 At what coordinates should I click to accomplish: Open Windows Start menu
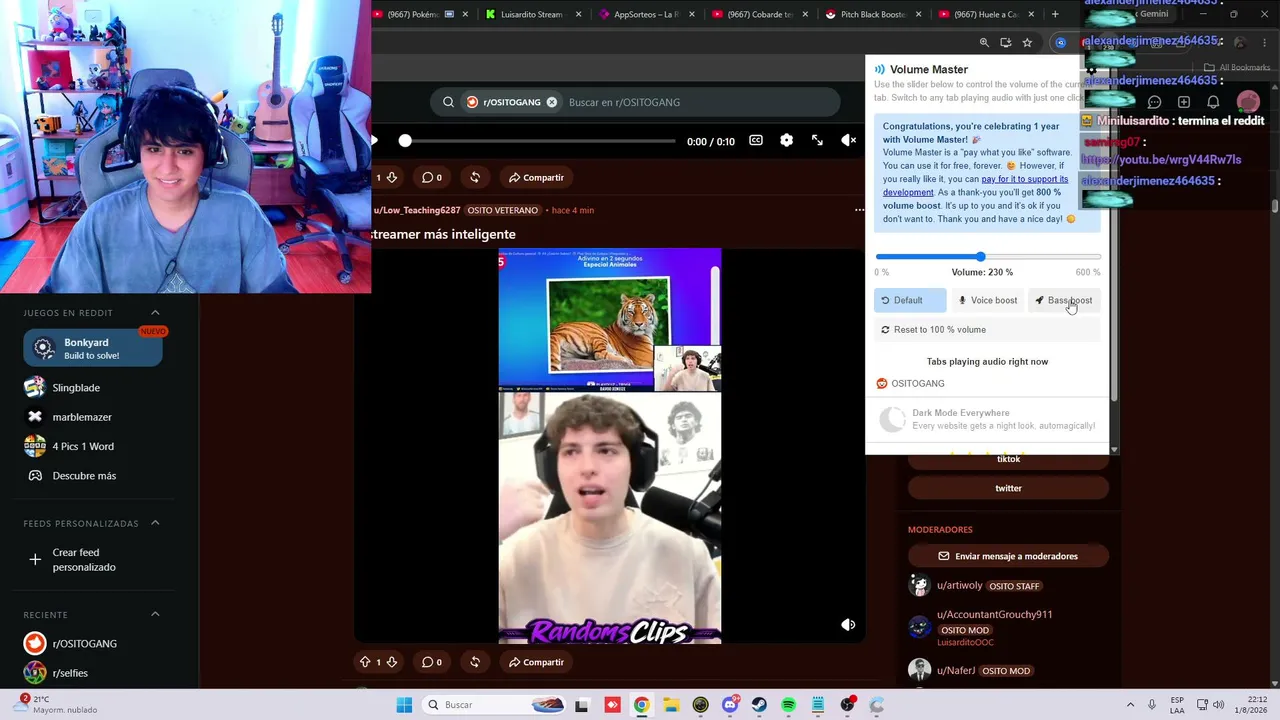404,705
